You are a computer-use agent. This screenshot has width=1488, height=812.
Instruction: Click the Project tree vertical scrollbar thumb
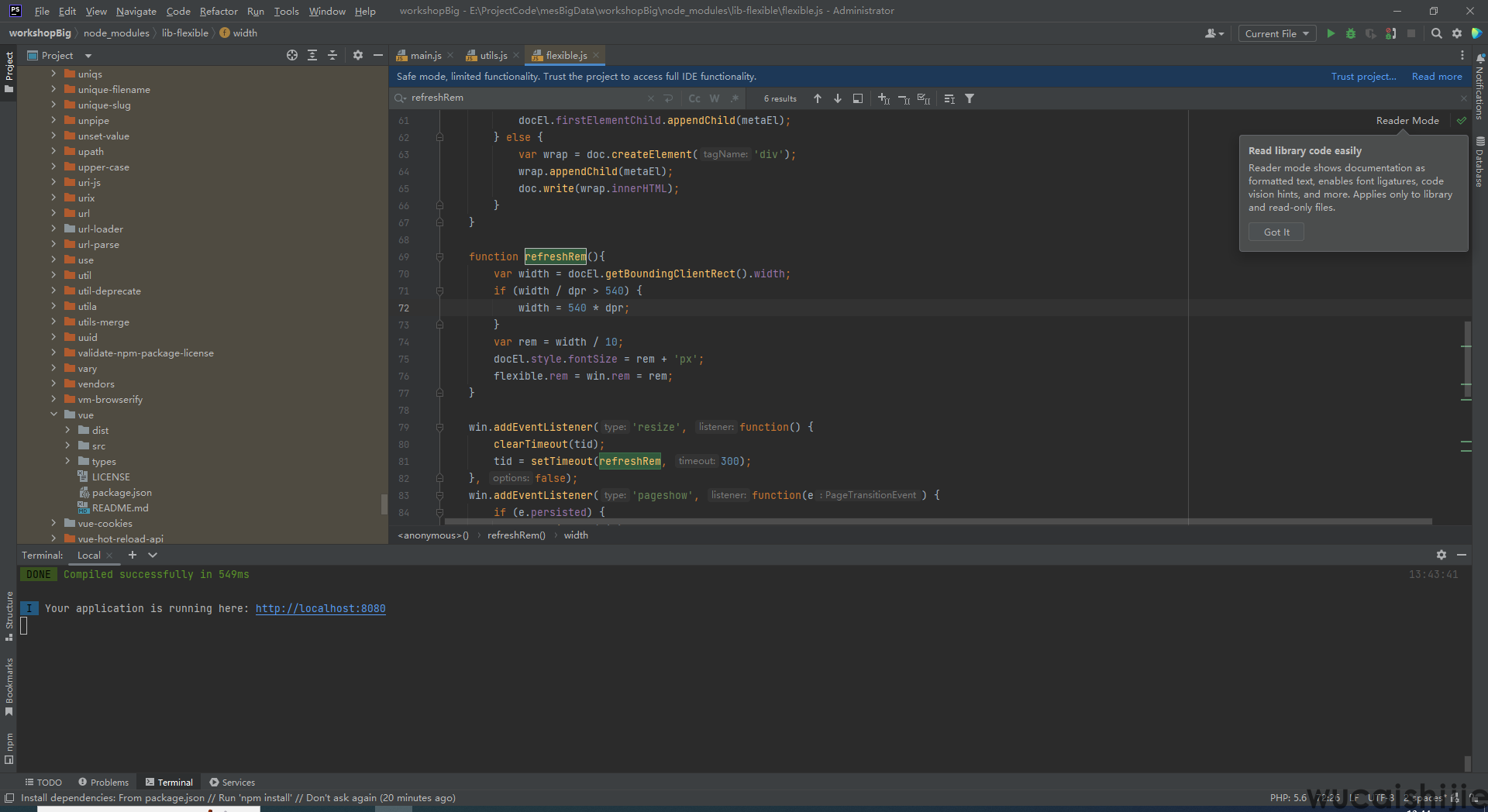tap(384, 504)
